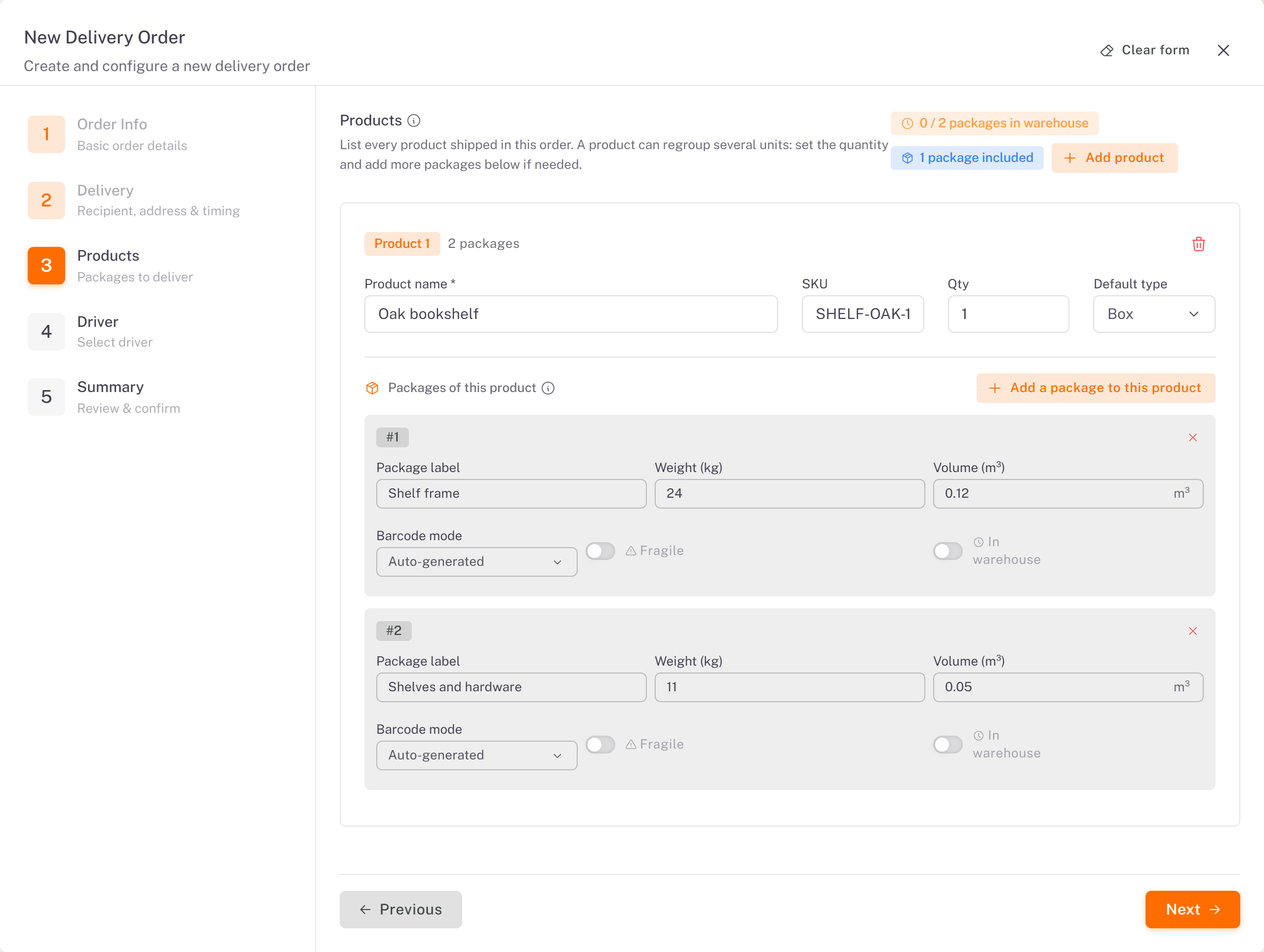Delete Product 1 with the trash icon
Image resolution: width=1264 pixels, height=952 pixels.
pyautogui.click(x=1198, y=244)
